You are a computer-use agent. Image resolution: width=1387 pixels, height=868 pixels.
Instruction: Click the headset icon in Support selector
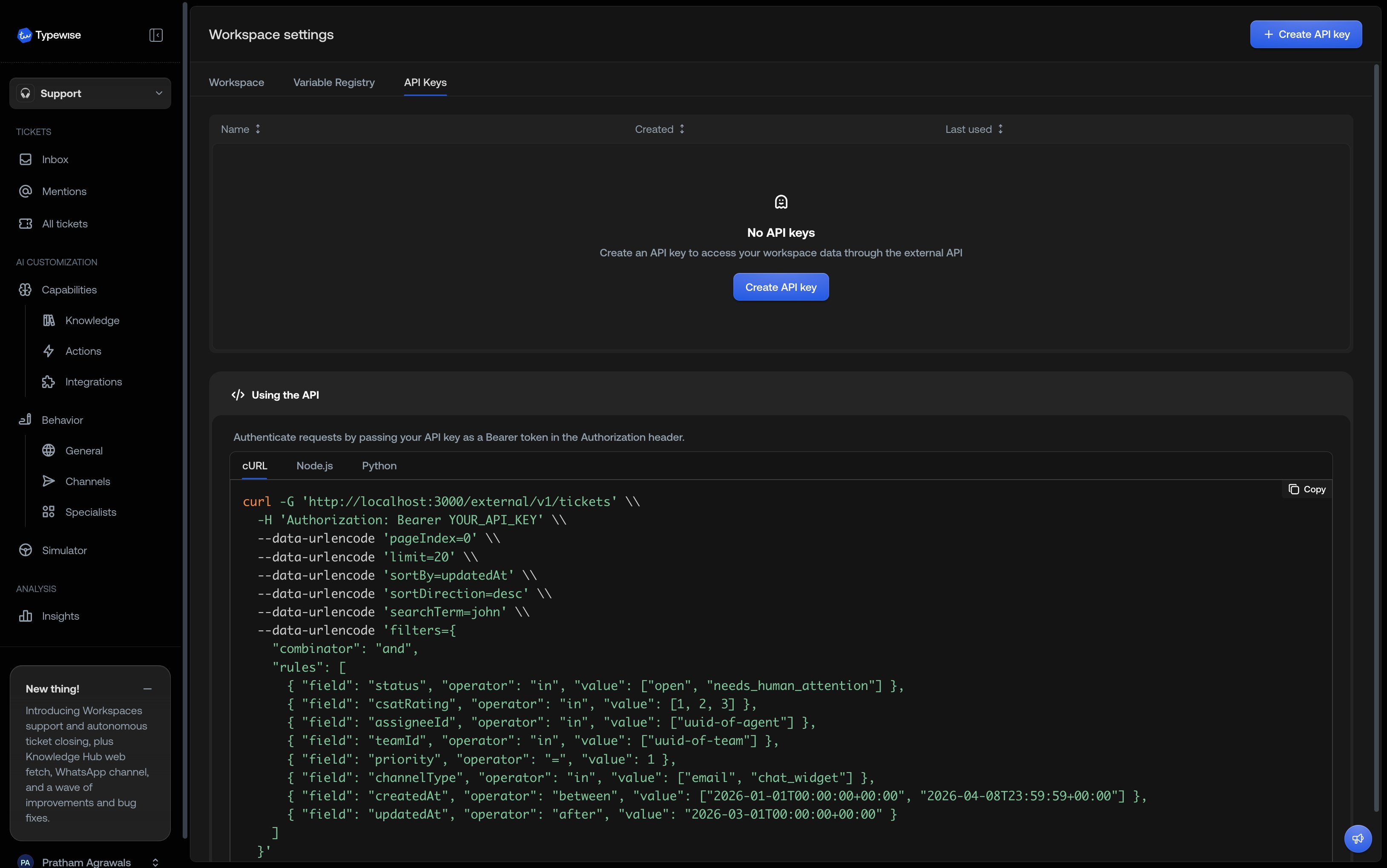point(25,93)
